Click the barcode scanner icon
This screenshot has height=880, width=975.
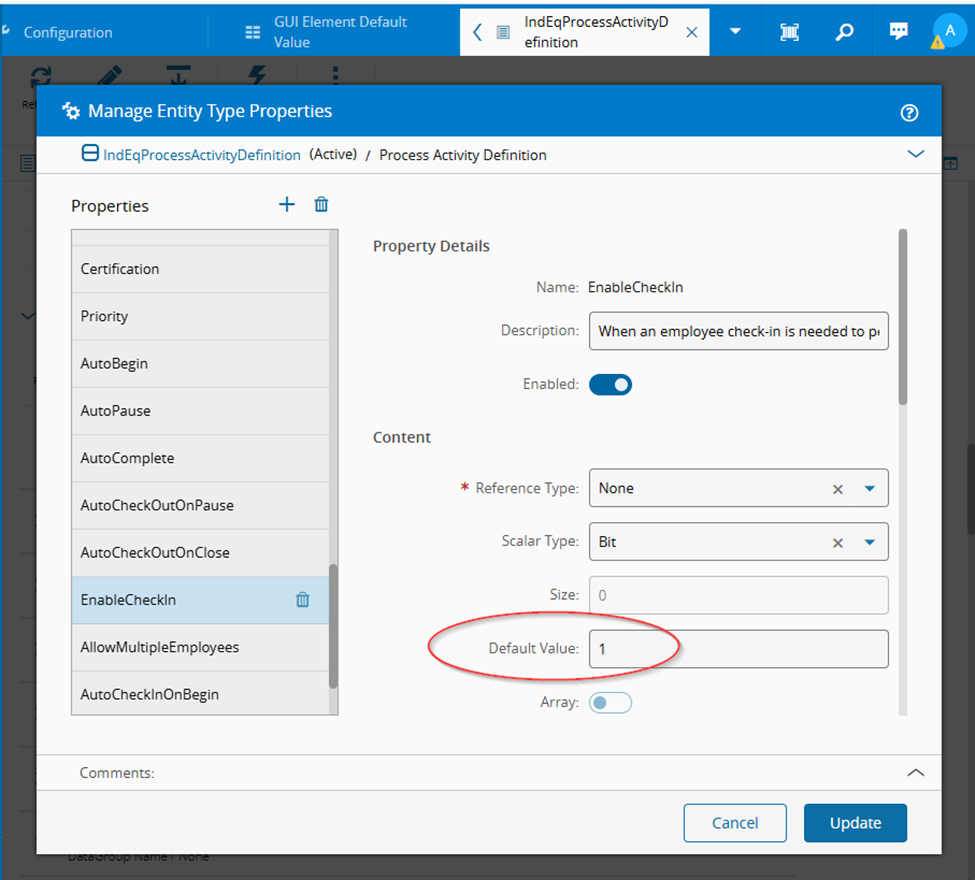[790, 32]
